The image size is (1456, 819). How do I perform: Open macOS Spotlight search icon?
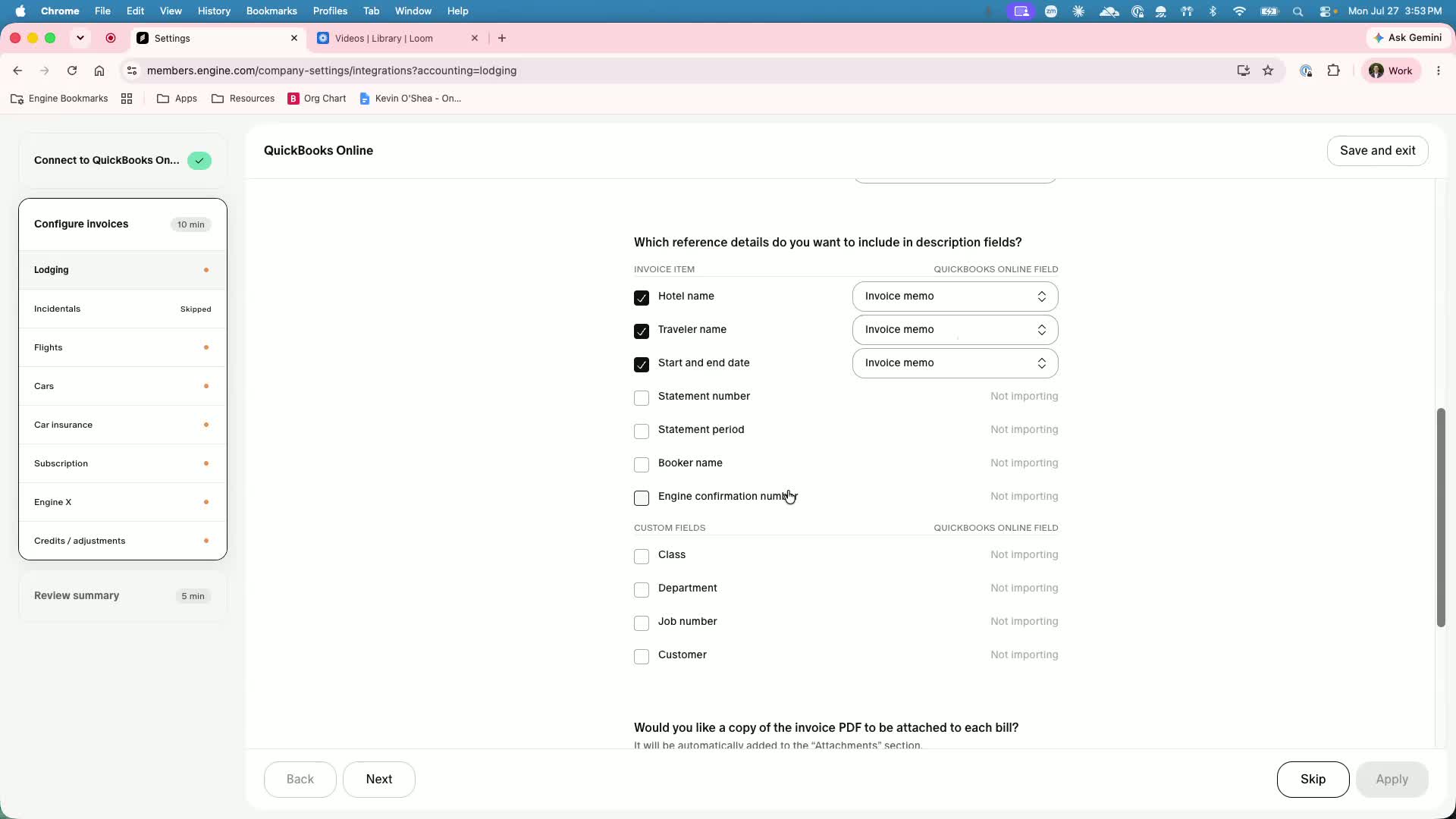pos(1298,11)
